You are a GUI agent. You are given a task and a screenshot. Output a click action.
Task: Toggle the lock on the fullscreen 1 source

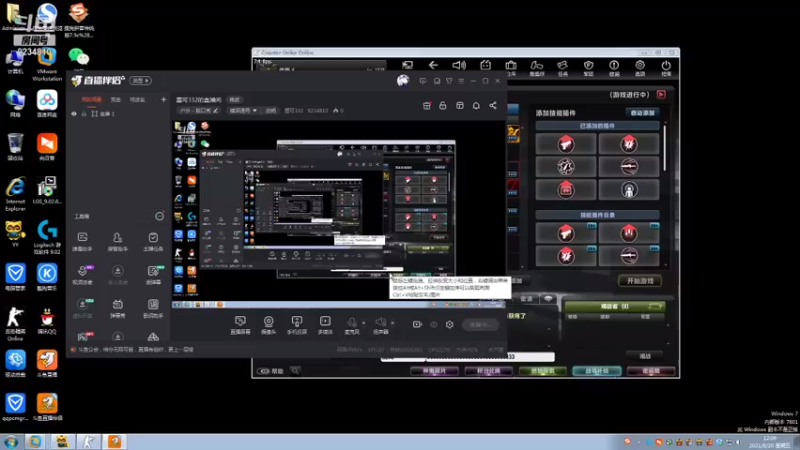point(84,114)
